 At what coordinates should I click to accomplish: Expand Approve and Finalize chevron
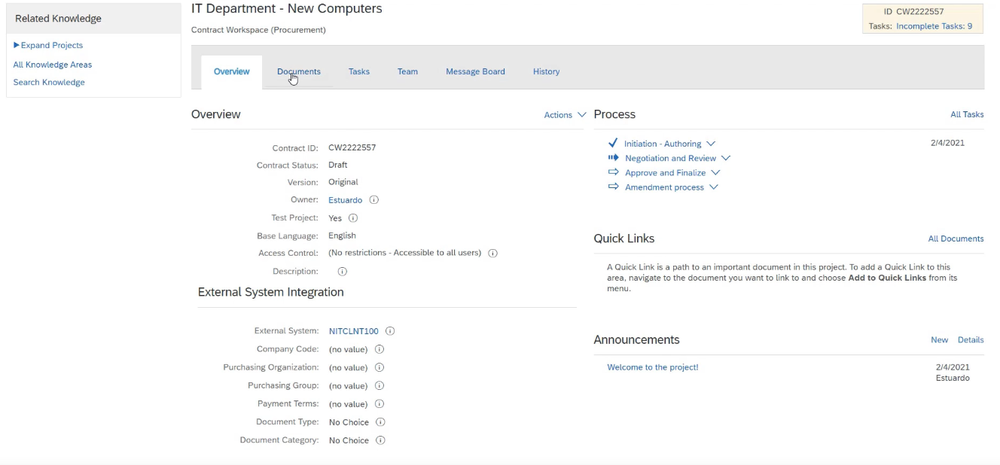(x=715, y=173)
